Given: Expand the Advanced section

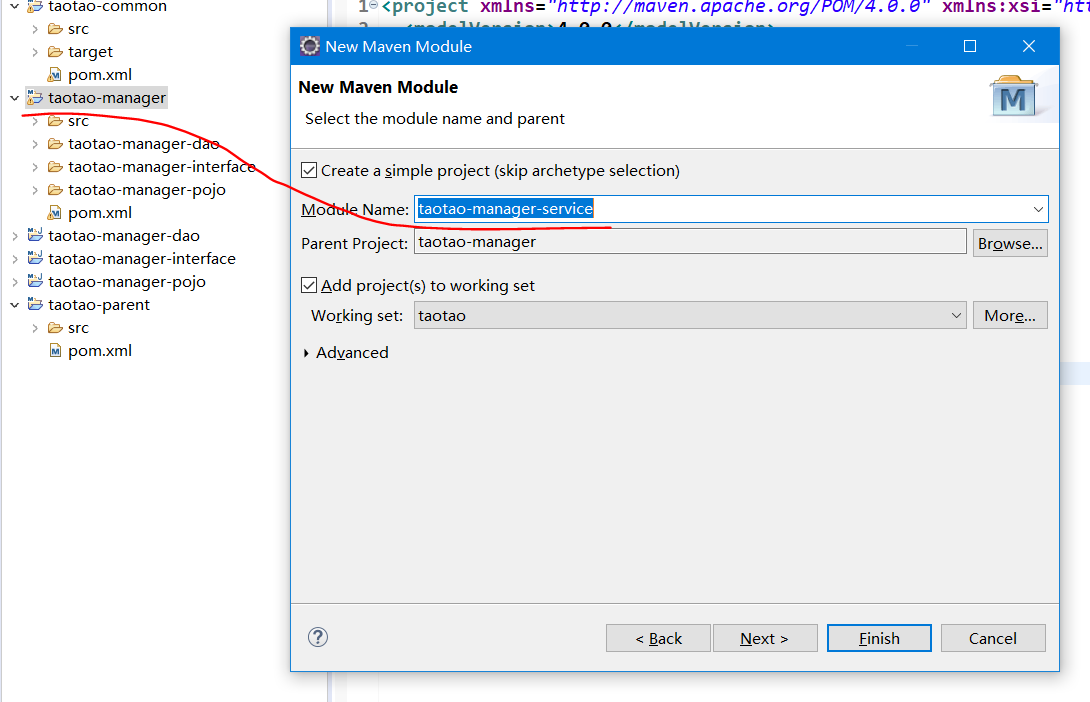Looking at the screenshot, I should 306,353.
